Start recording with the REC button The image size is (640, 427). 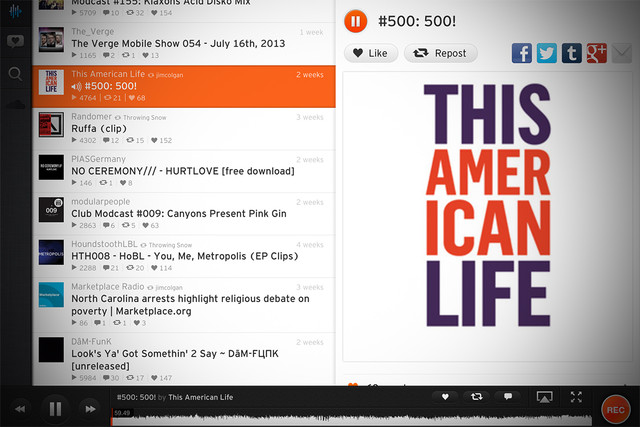[x=616, y=410]
